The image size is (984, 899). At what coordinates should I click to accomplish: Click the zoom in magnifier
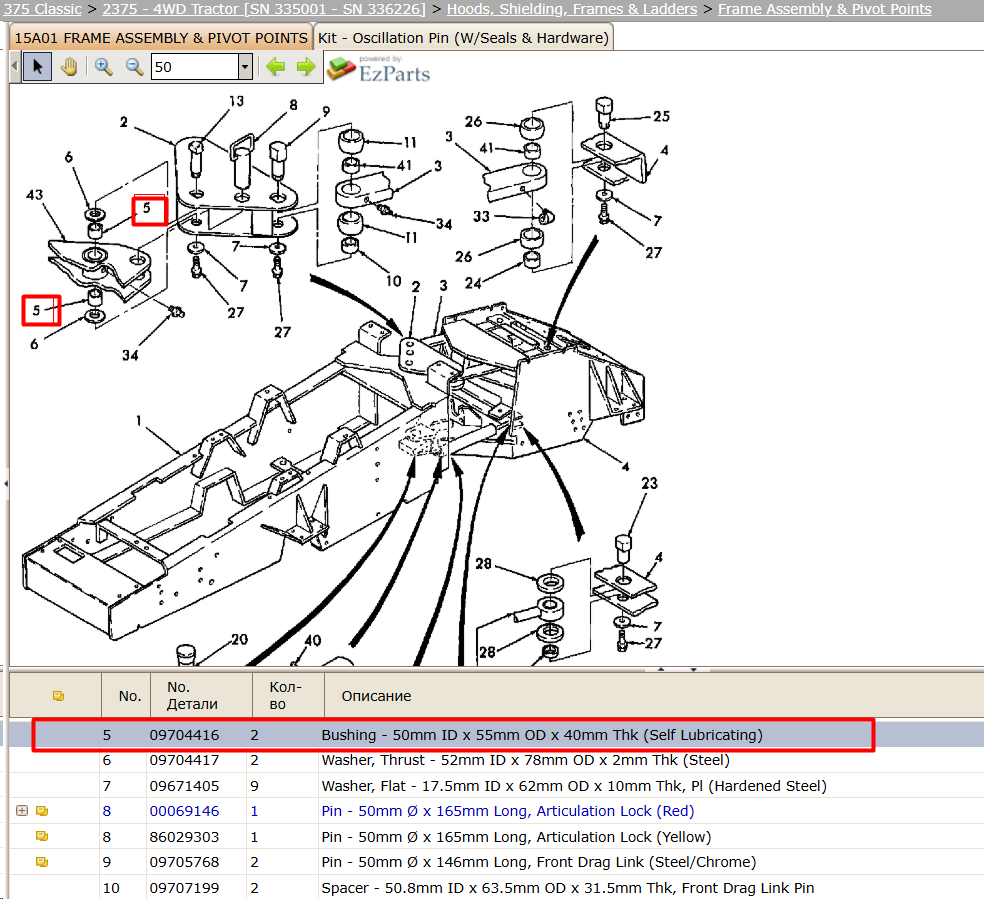[103, 66]
